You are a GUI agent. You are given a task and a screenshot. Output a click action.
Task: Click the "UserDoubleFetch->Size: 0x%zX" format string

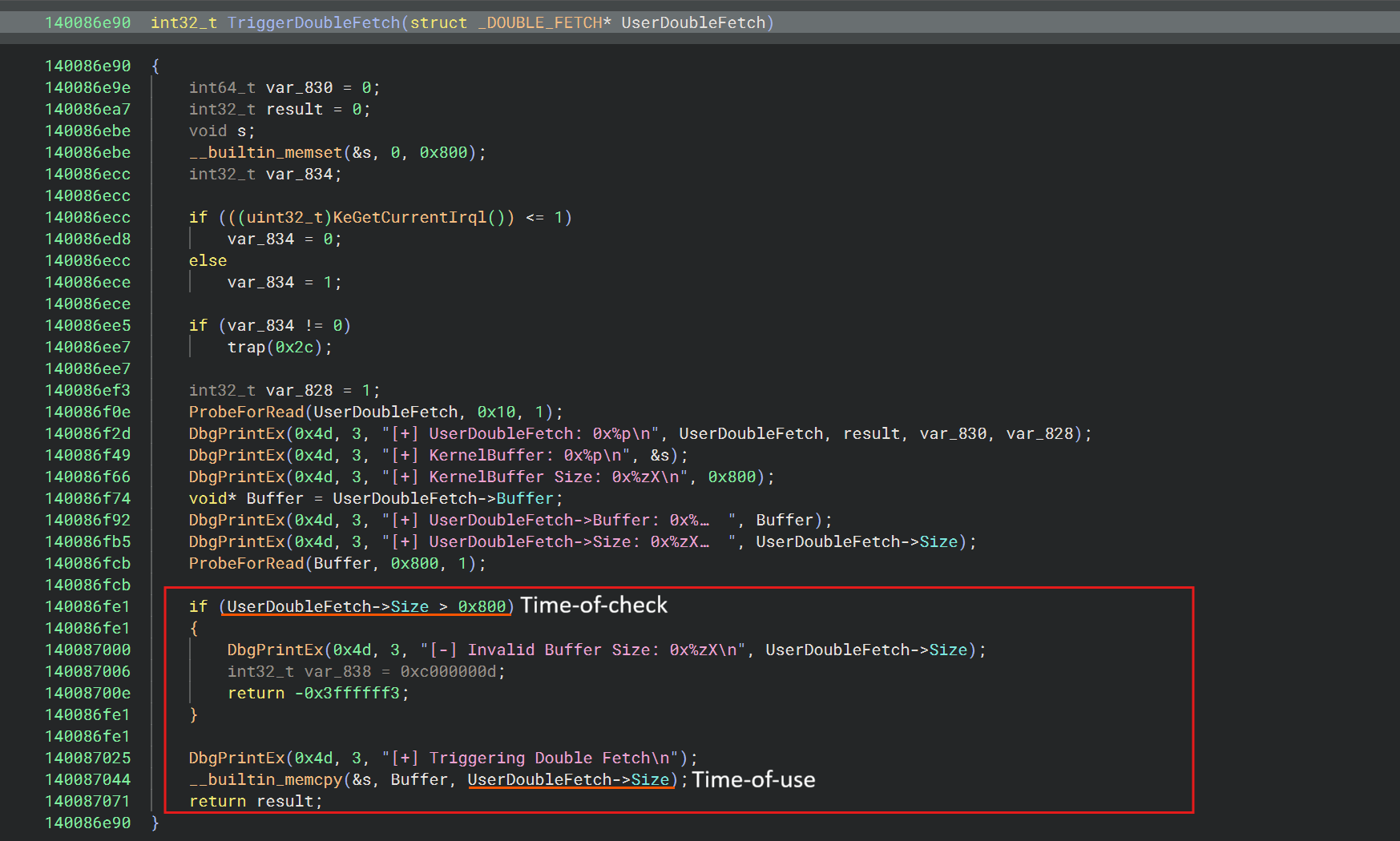(x=559, y=541)
